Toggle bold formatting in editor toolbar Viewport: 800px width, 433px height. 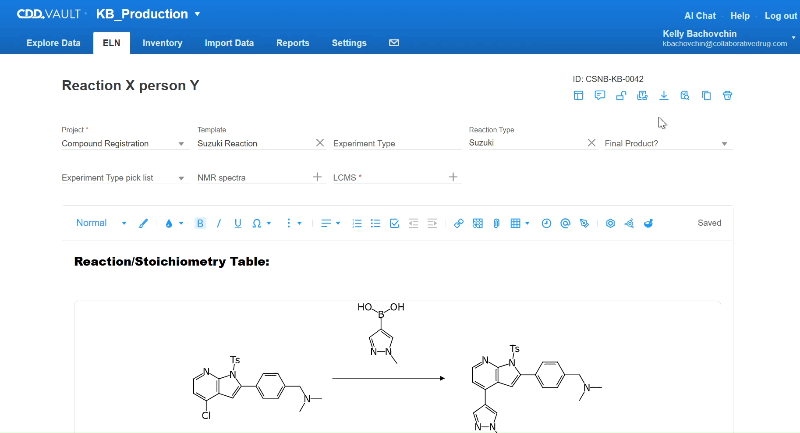[200, 223]
